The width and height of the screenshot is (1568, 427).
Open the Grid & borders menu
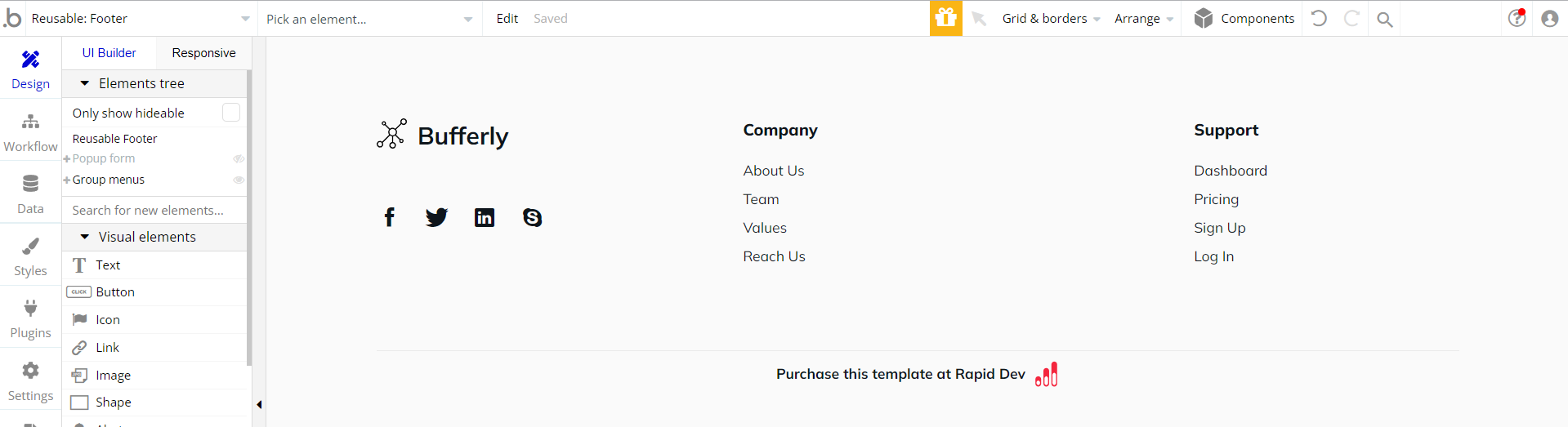point(1051,19)
